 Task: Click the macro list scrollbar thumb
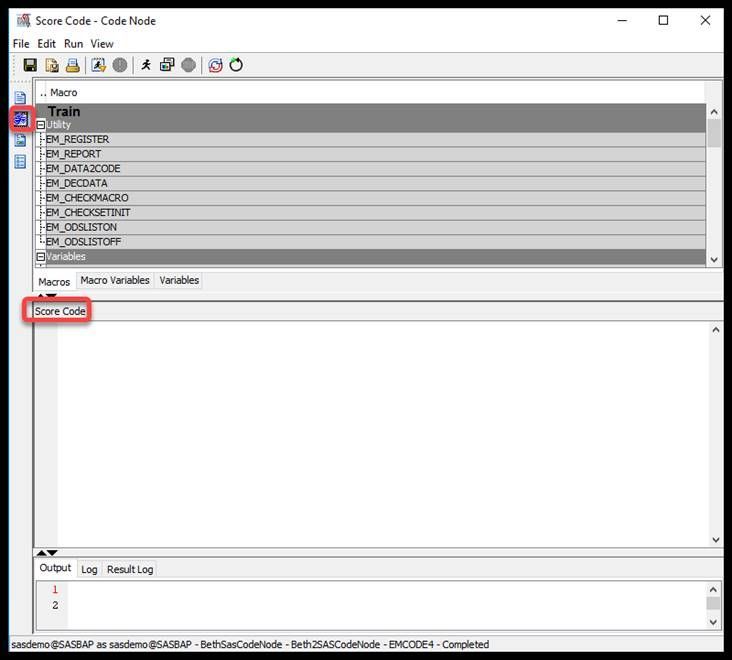click(x=714, y=133)
